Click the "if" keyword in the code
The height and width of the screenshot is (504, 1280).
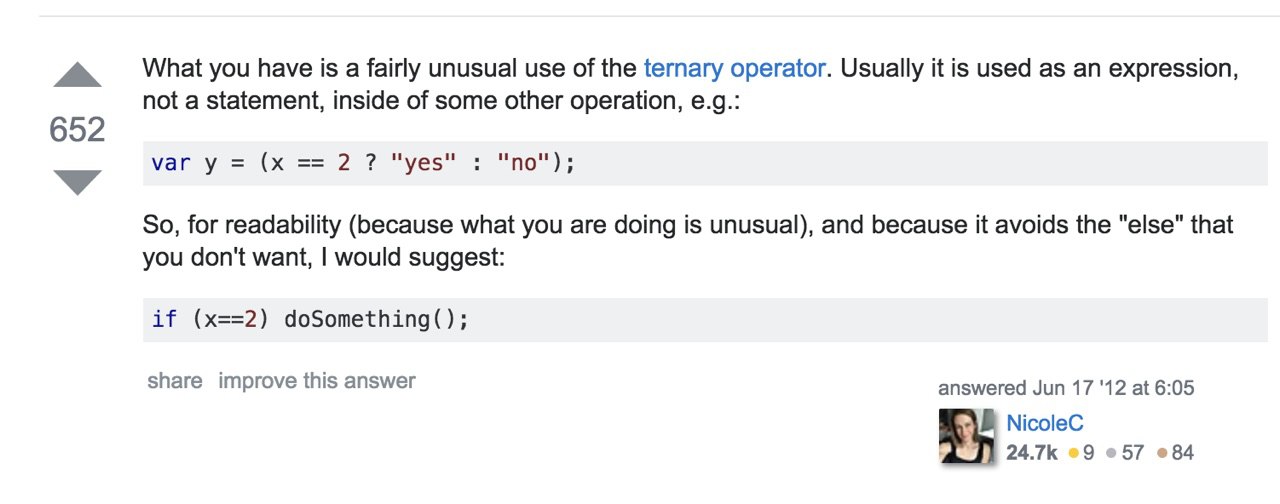[164, 319]
